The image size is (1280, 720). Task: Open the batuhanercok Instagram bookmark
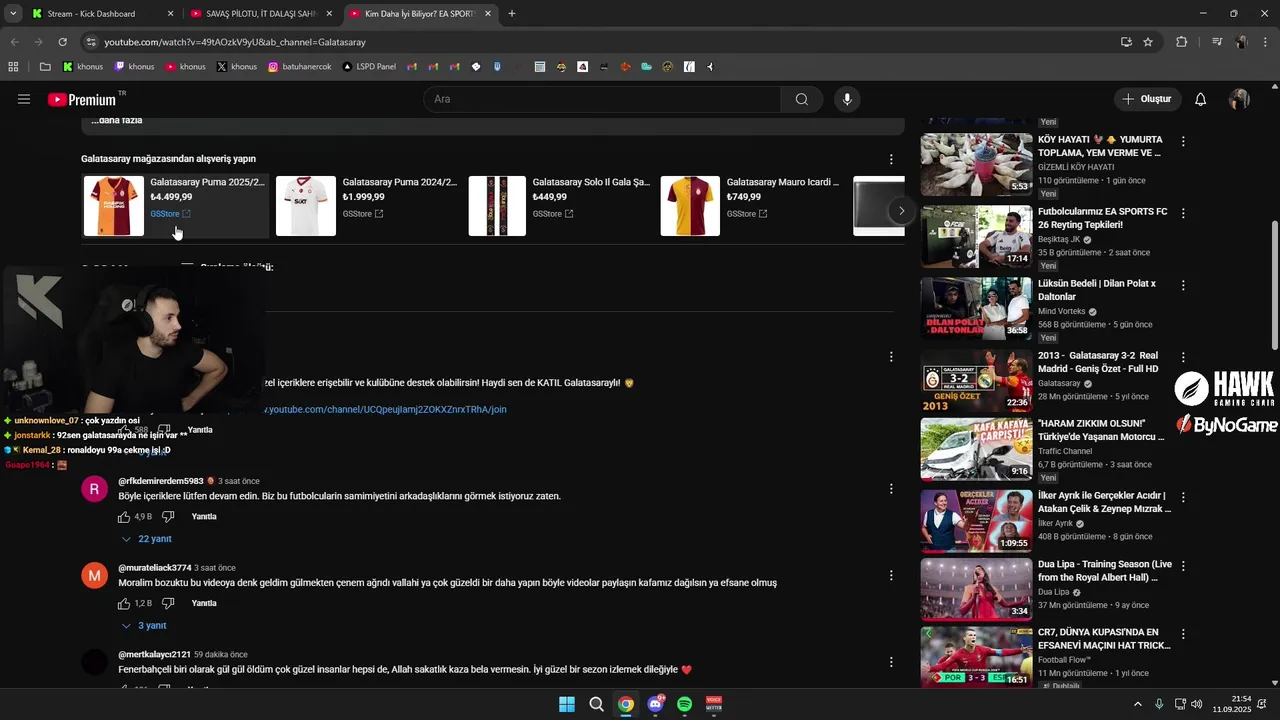[299, 67]
